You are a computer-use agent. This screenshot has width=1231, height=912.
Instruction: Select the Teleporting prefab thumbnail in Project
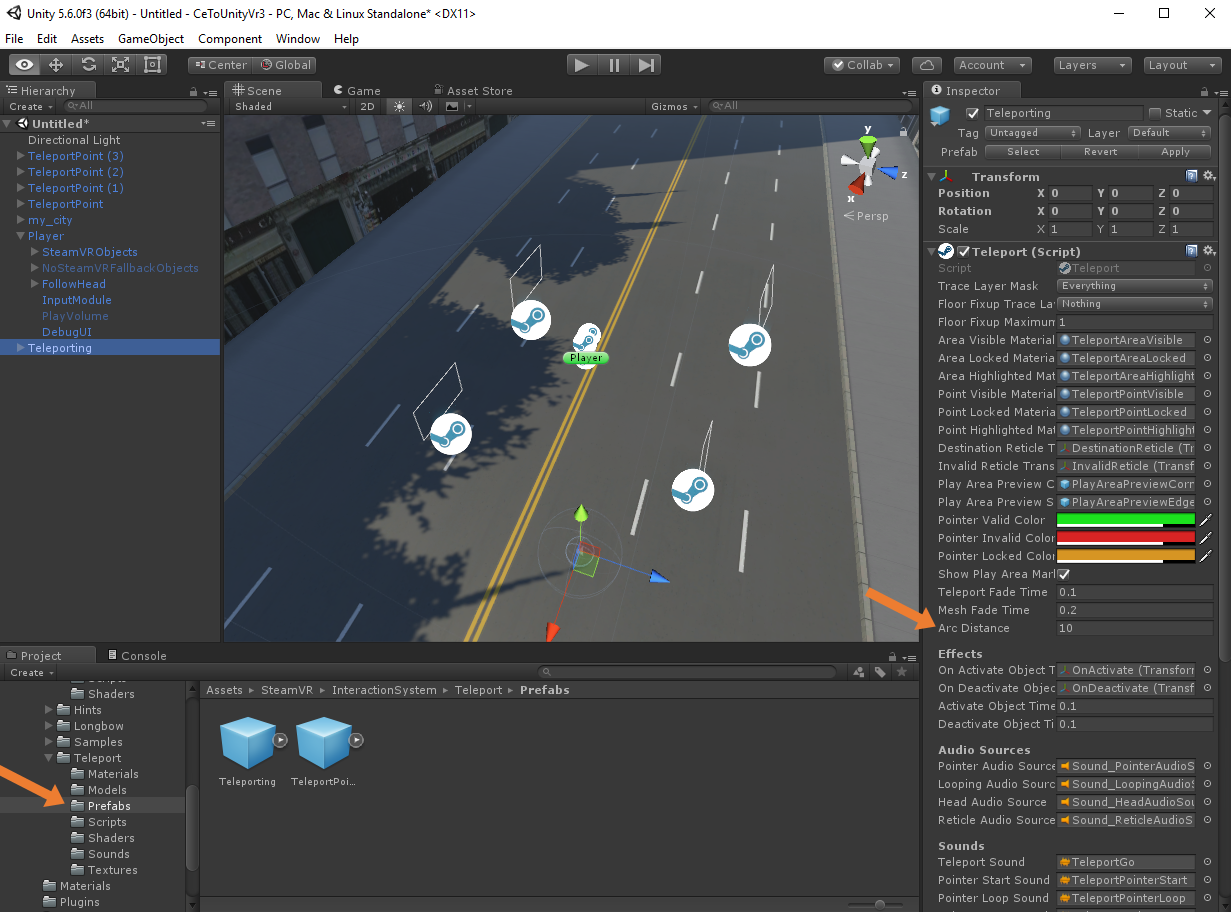click(247, 742)
